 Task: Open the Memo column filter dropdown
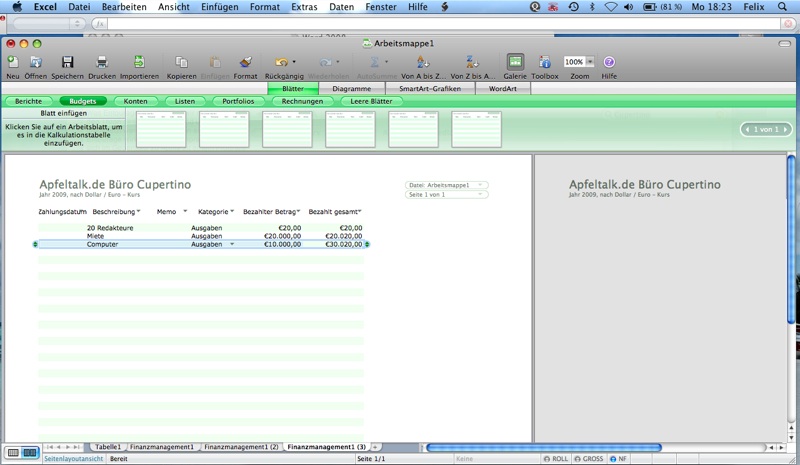pos(185,211)
